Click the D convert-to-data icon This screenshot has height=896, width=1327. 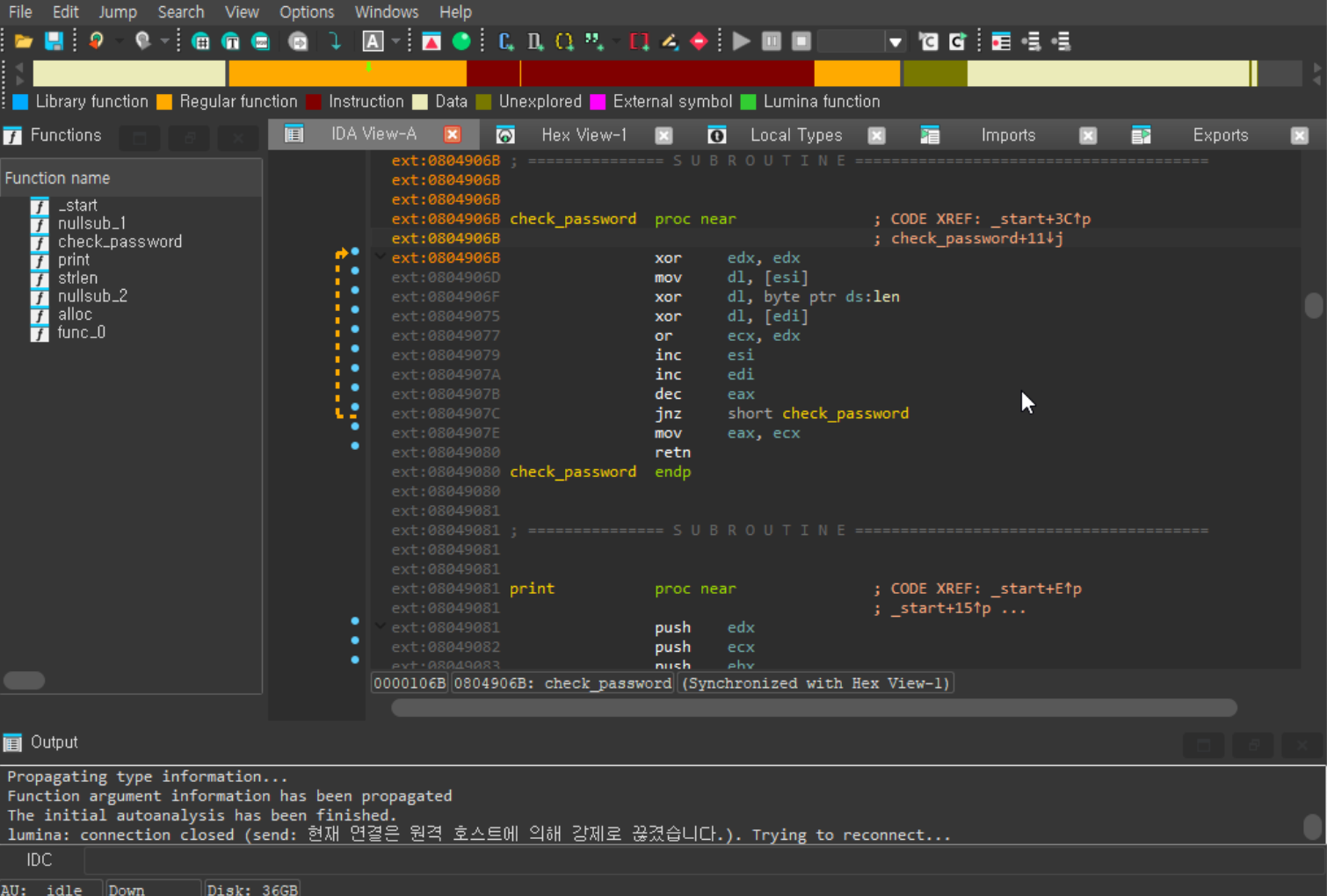pyautogui.click(x=534, y=41)
